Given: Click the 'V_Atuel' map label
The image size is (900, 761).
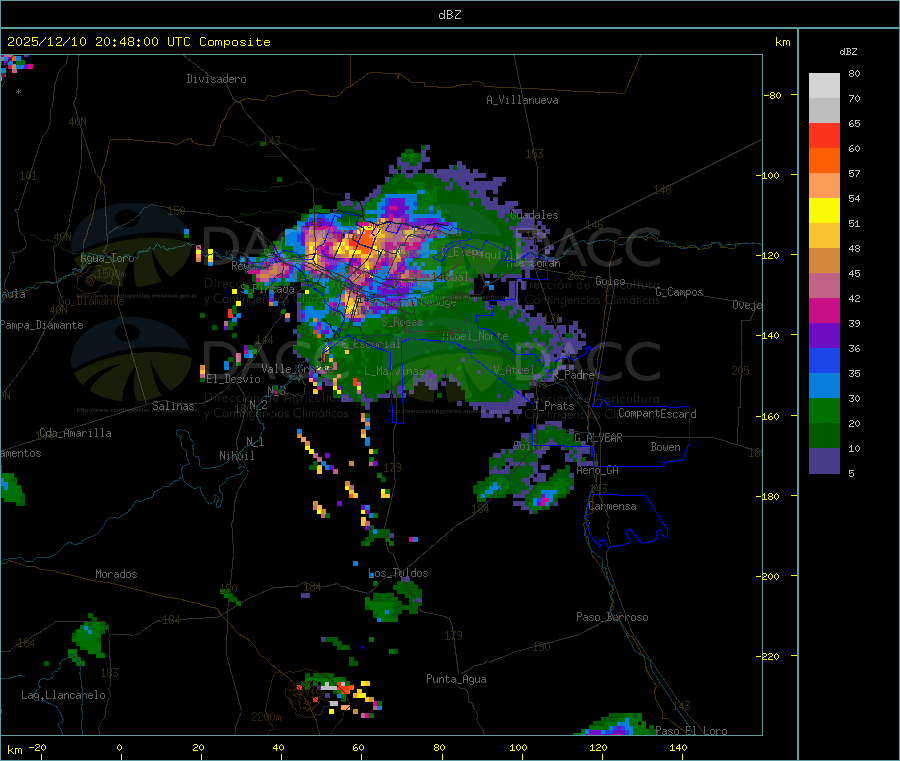Looking at the screenshot, I should pos(514,370).
